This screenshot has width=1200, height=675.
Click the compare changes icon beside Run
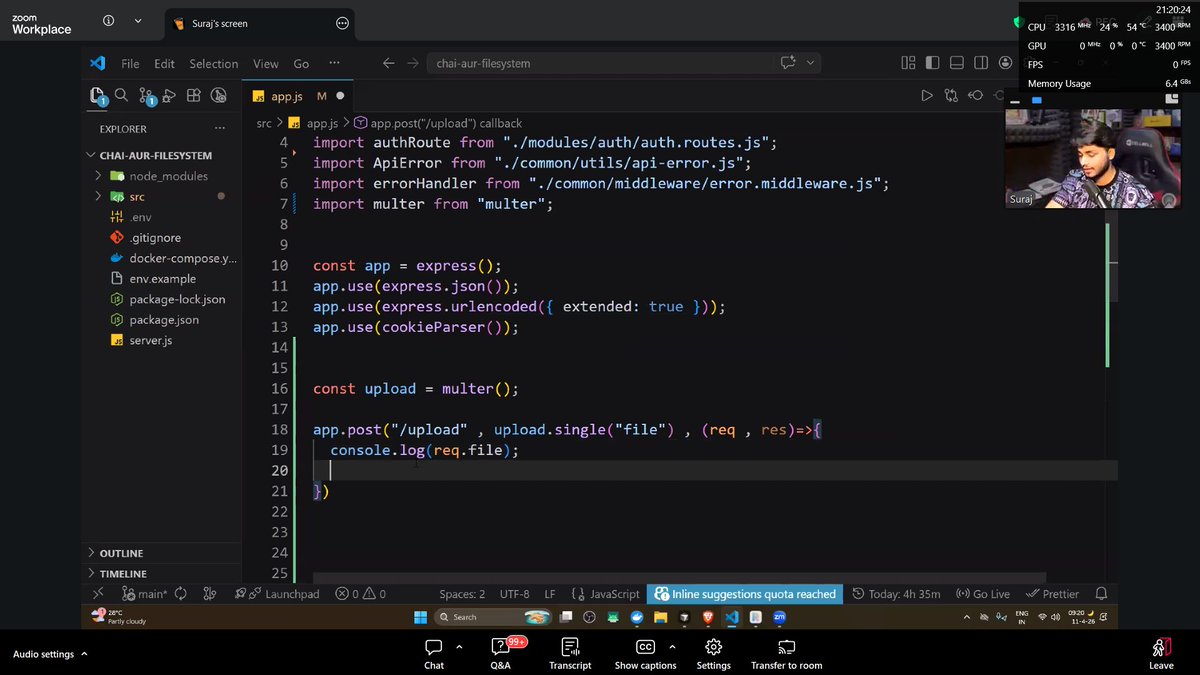click(x=950, y=96)
